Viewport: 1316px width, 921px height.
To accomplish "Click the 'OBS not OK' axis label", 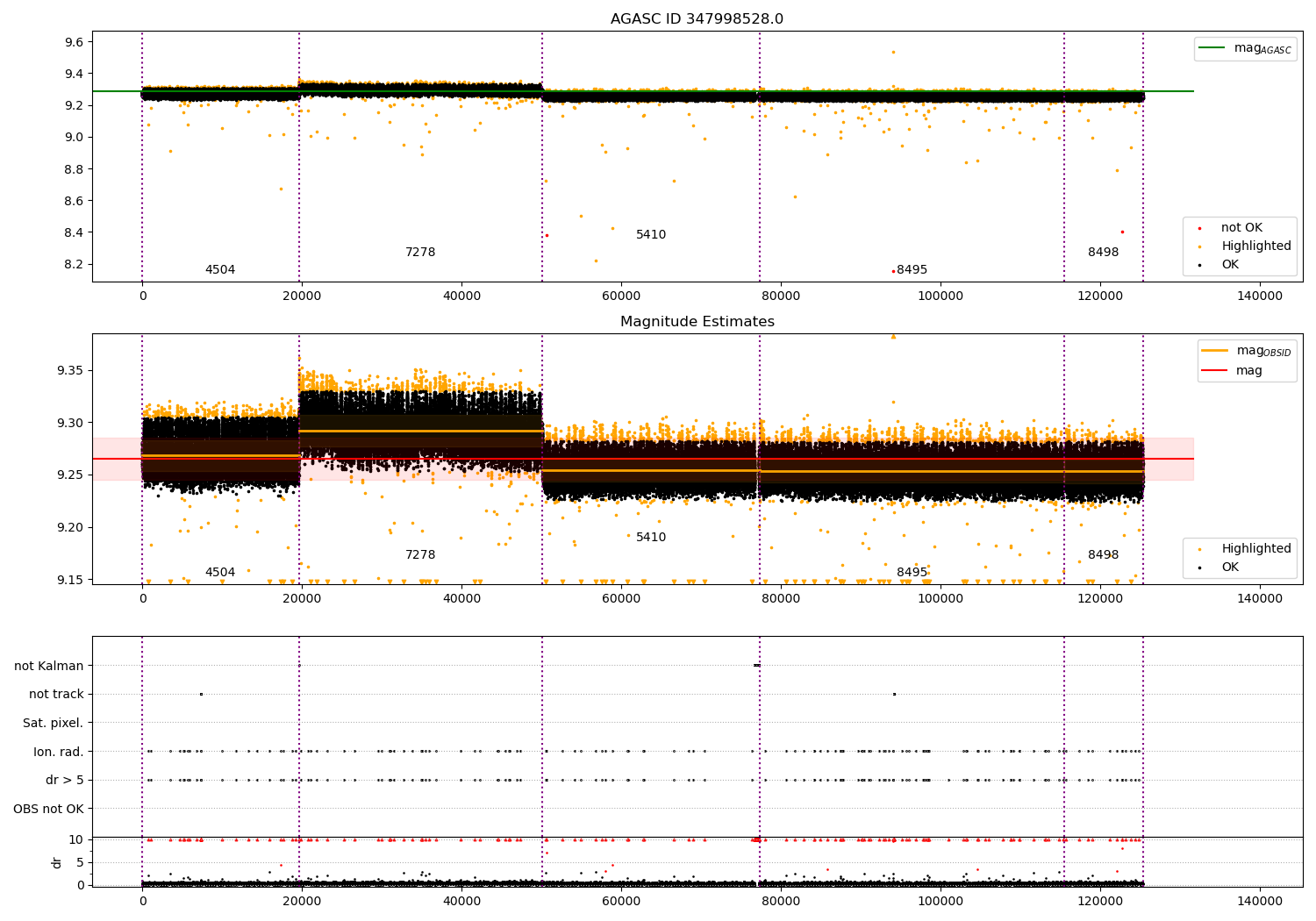I will click(x=48, y=809).
